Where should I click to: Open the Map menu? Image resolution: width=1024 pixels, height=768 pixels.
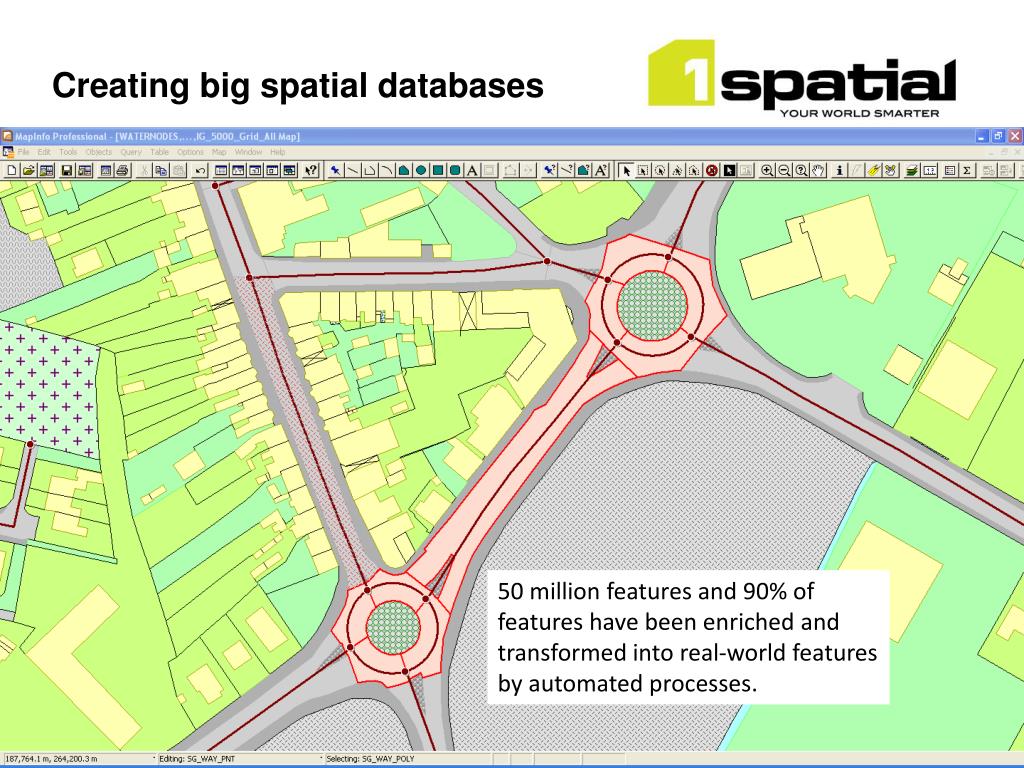(x=218, y=152)
